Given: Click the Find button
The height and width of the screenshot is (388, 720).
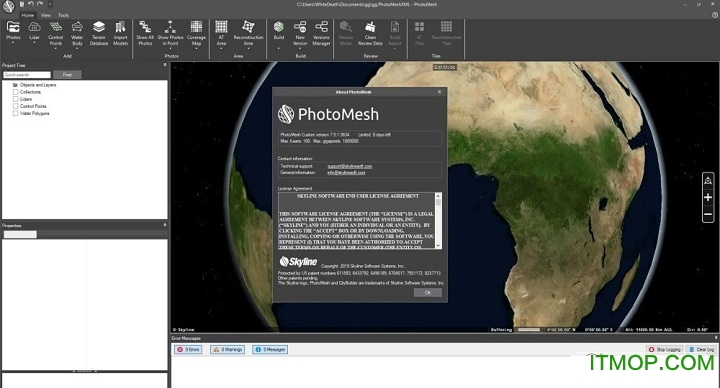Looking at the screenshot, I should [x=67, y=74].
